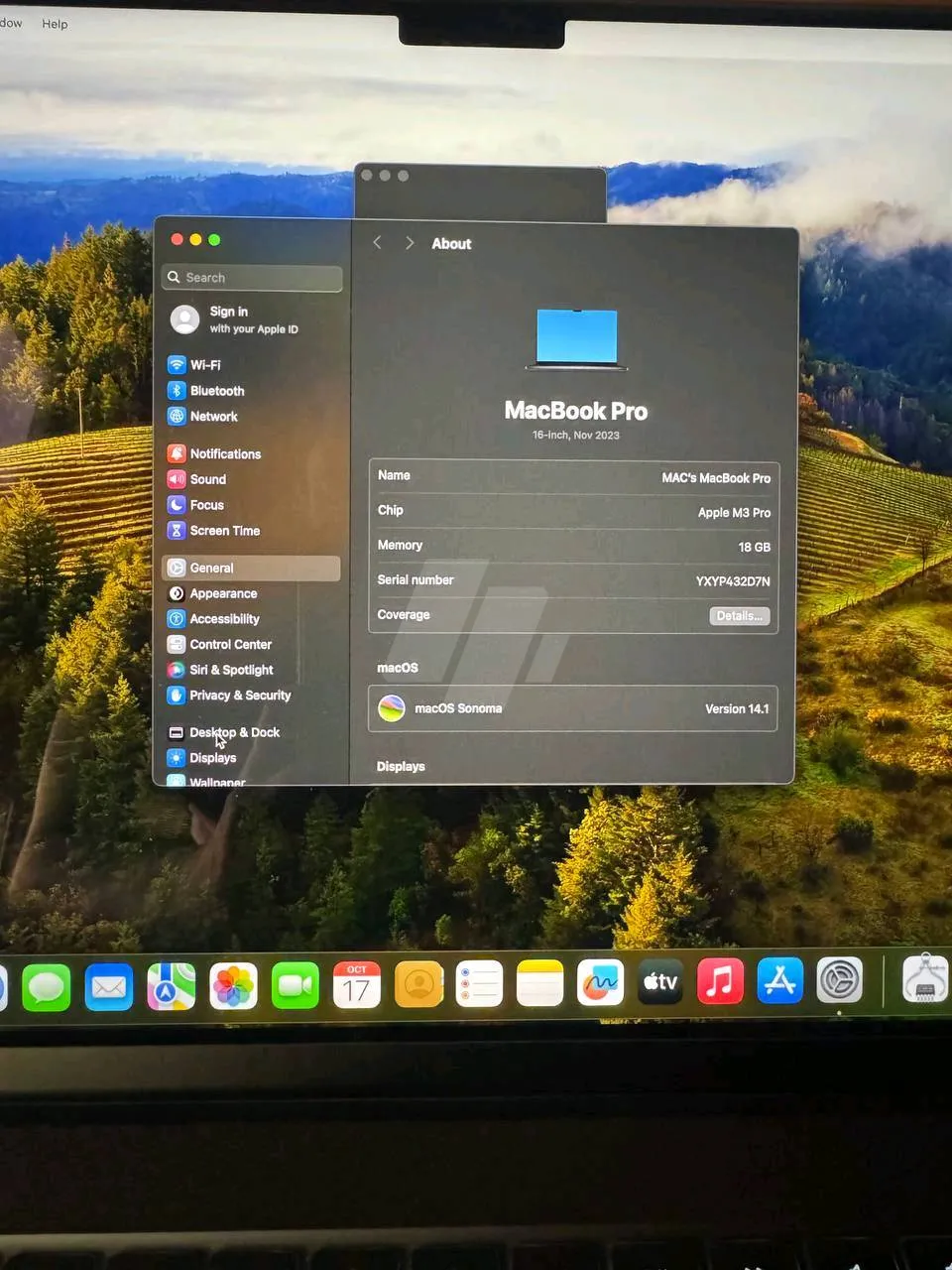Open Wi-Fi settings in the sidebar

coord(194,365)
